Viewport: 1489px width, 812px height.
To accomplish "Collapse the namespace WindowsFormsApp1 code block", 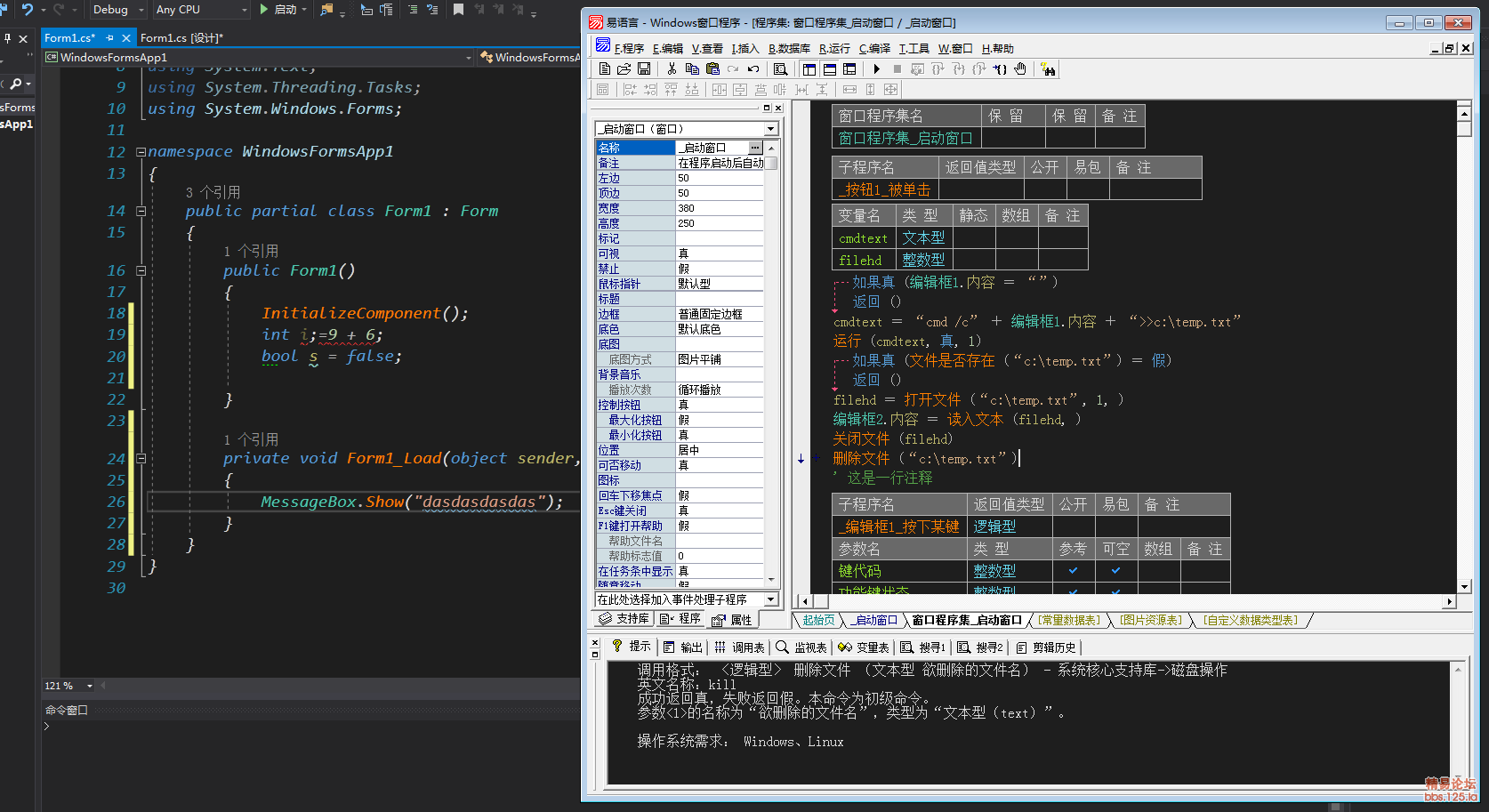I will point(141,152).
